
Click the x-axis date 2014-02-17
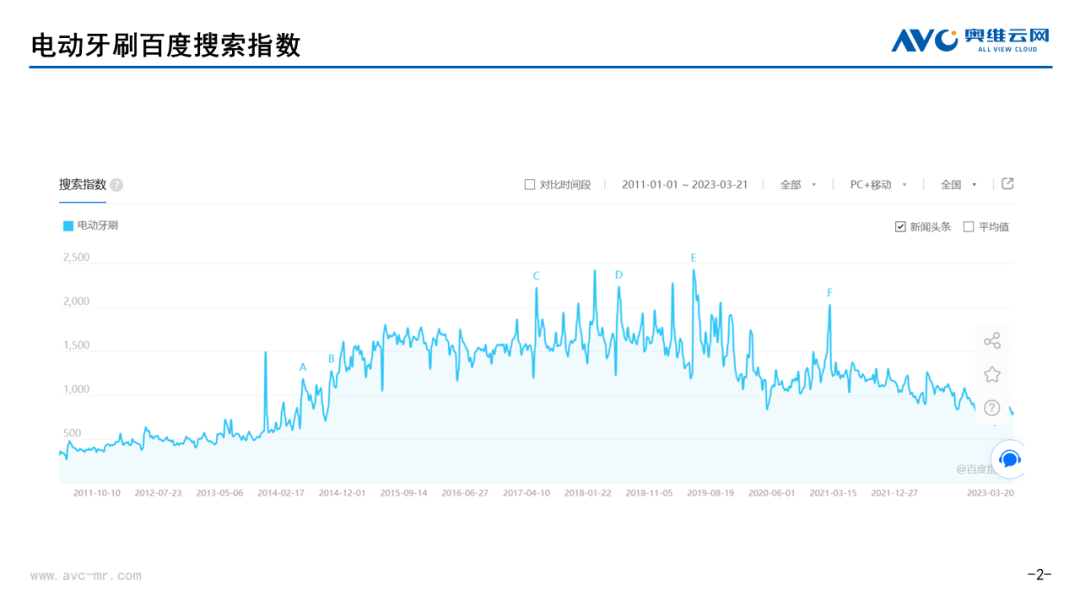pyautogui.click(x=280, y=493)
